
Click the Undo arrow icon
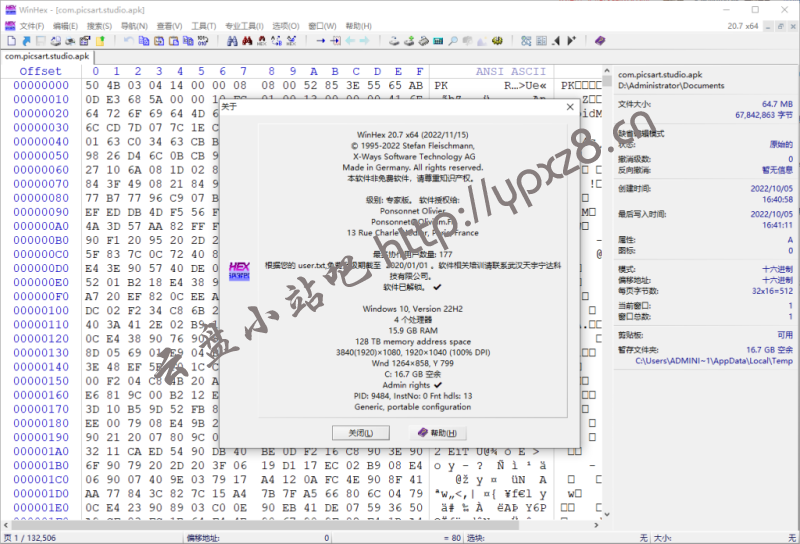pyautogui.click(x=129, y=41)
